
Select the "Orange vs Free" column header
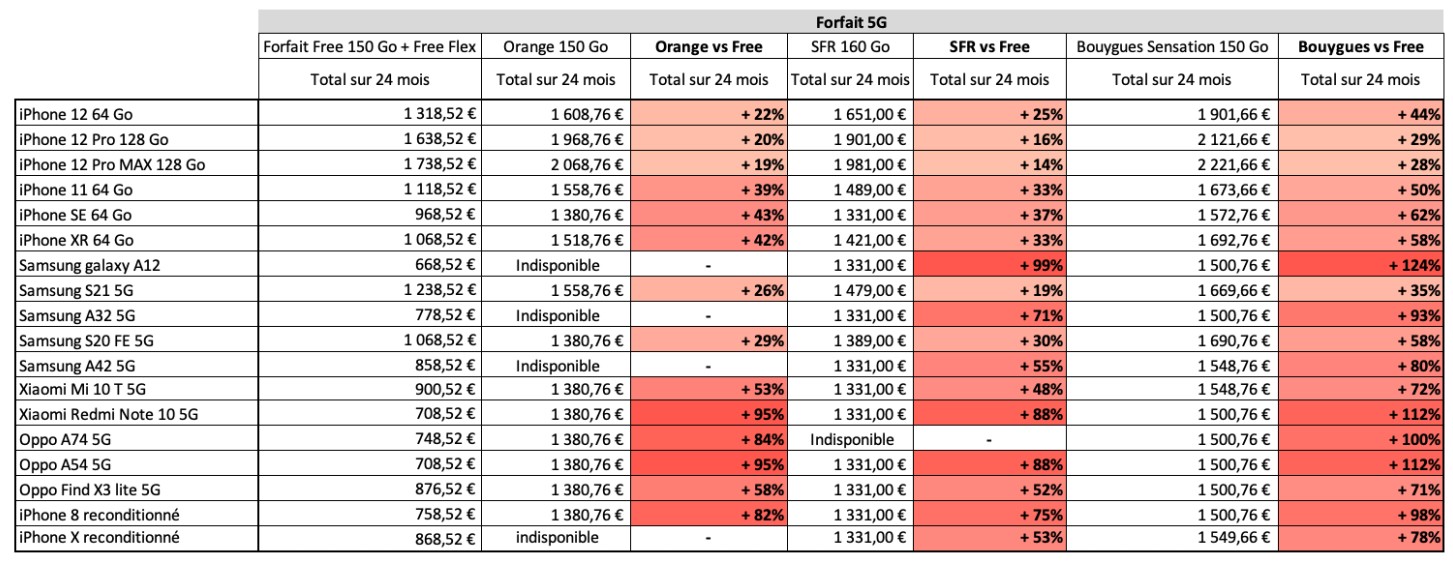(708, 46)
